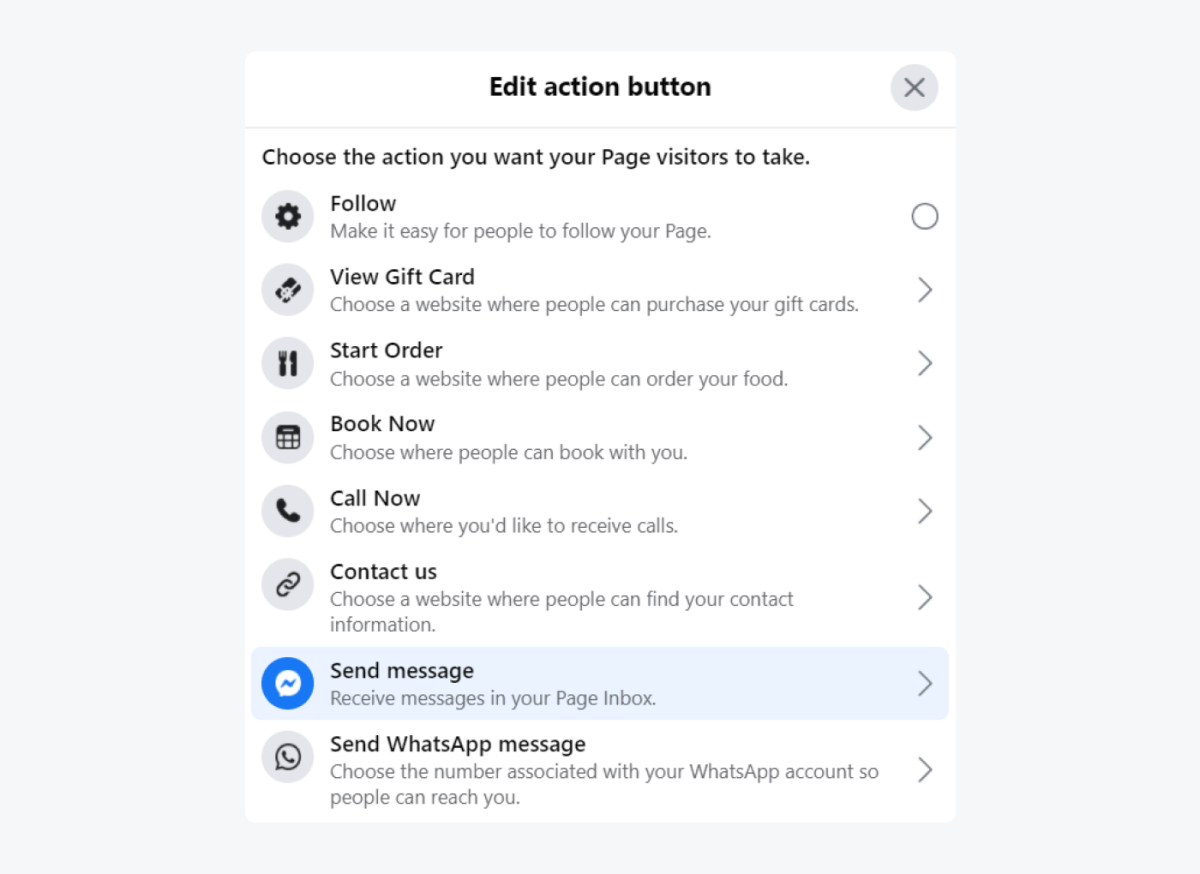
Task: Close the Edit action button dialog
Action: click(913, 87)
